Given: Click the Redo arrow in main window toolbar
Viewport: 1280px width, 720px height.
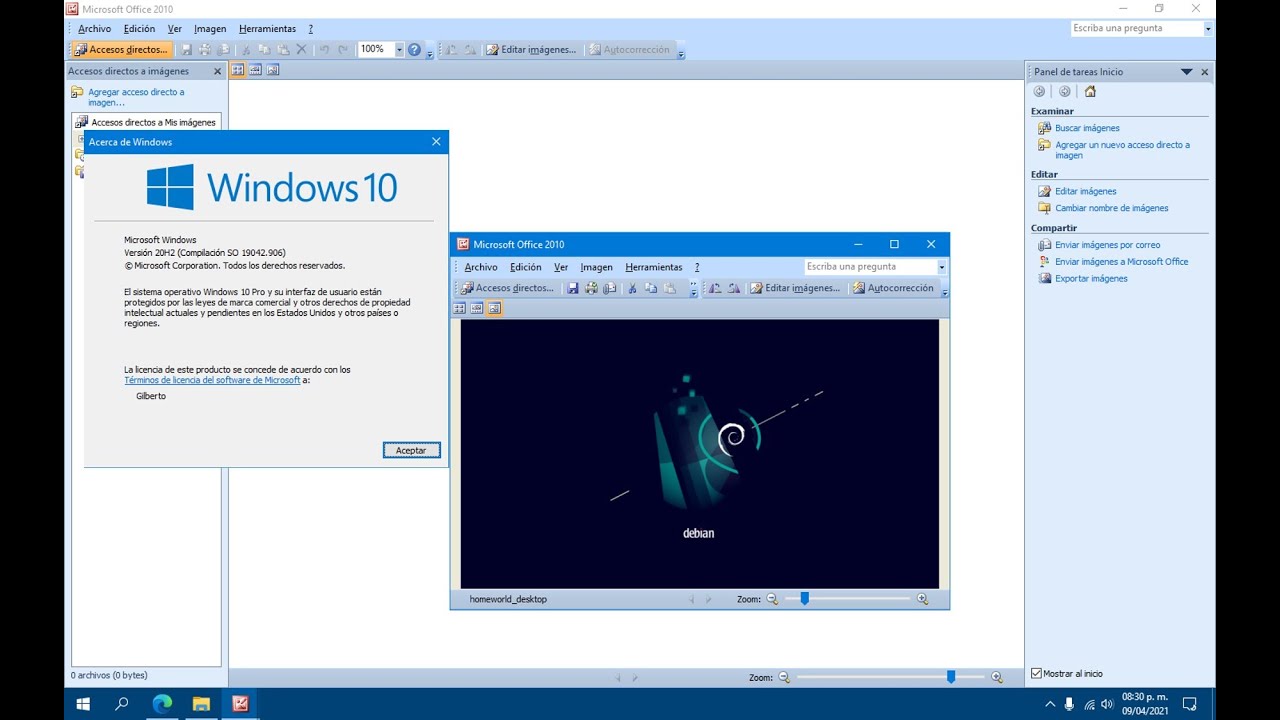Looking at the screenshot, I should (x=343, y=49).
